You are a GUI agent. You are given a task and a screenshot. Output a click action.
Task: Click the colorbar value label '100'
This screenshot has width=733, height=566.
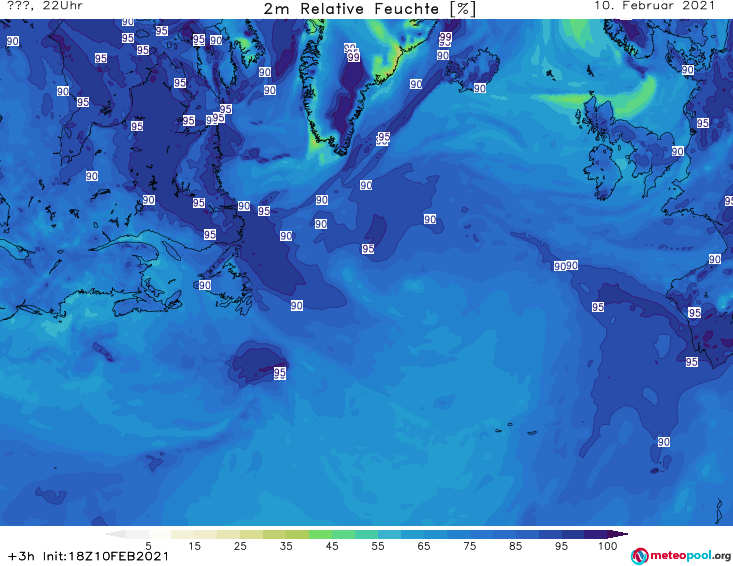[x=608, y=546]
